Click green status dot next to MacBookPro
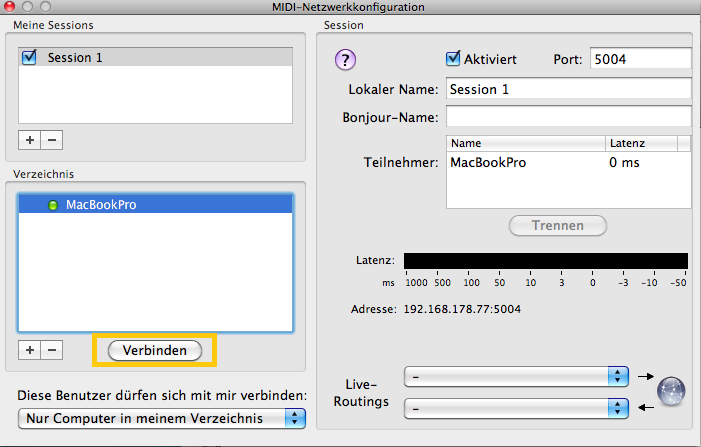 point(53,206)
